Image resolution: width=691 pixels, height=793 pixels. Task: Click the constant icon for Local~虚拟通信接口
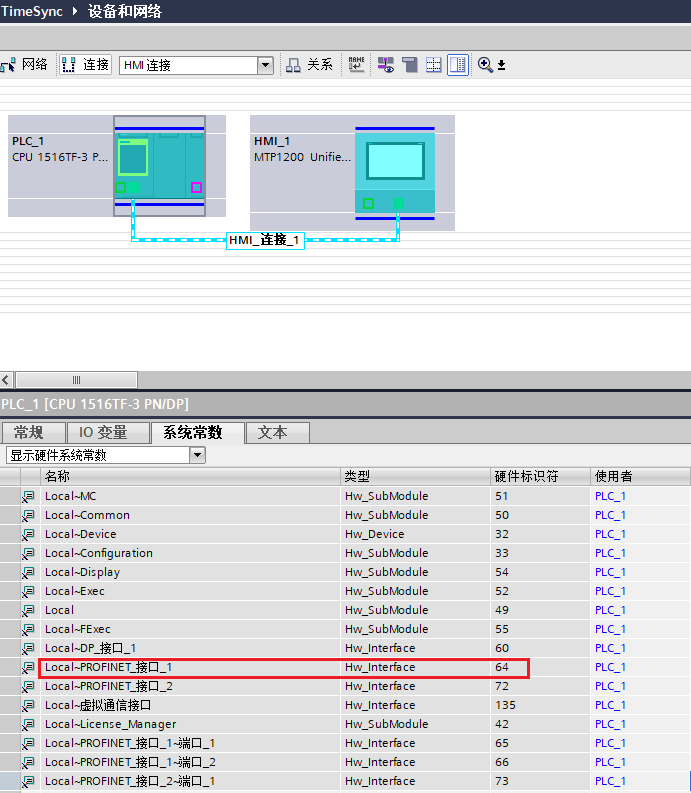(x=28, y=706)
